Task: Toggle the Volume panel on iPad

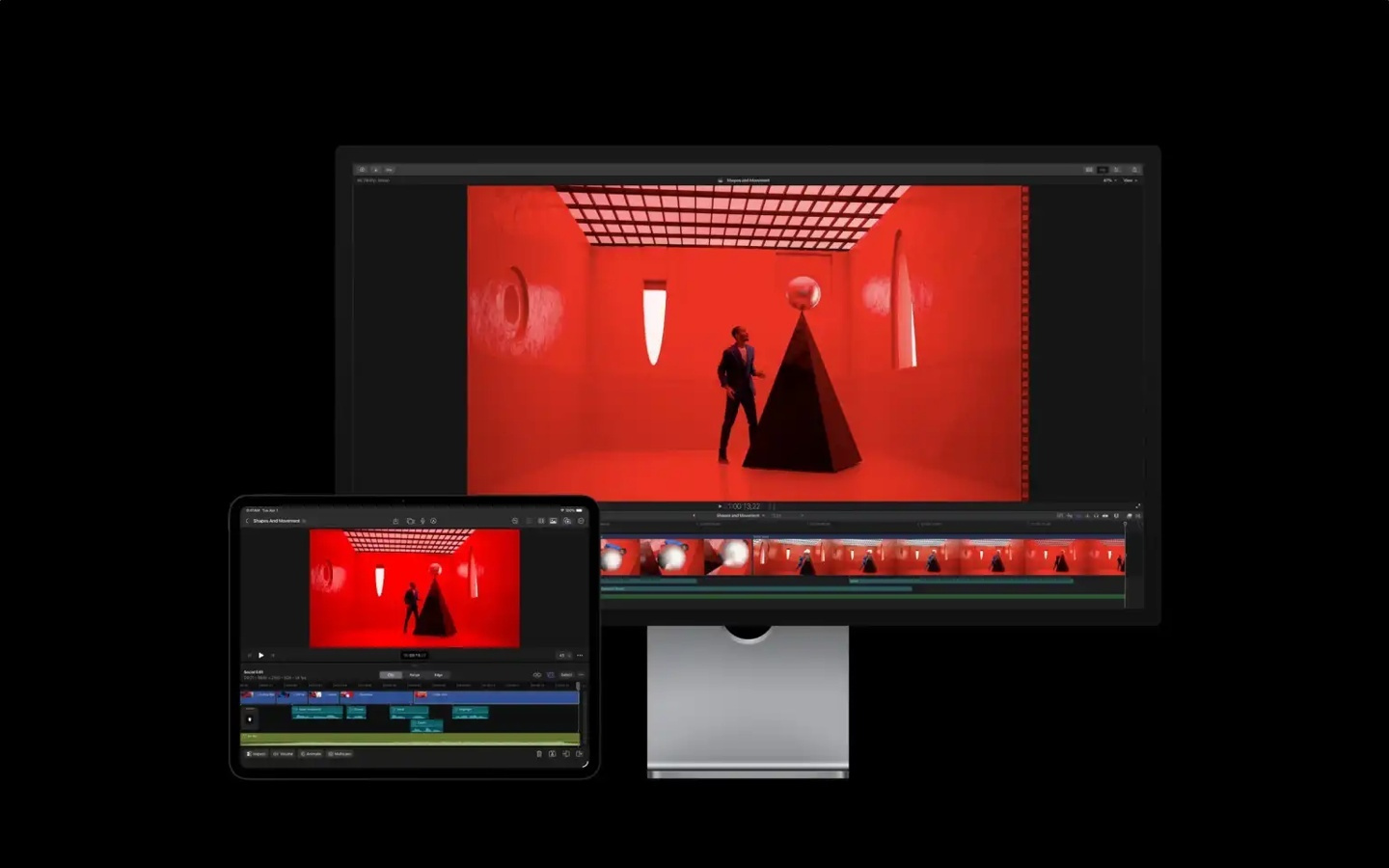Action: click(x=284, y=754)
